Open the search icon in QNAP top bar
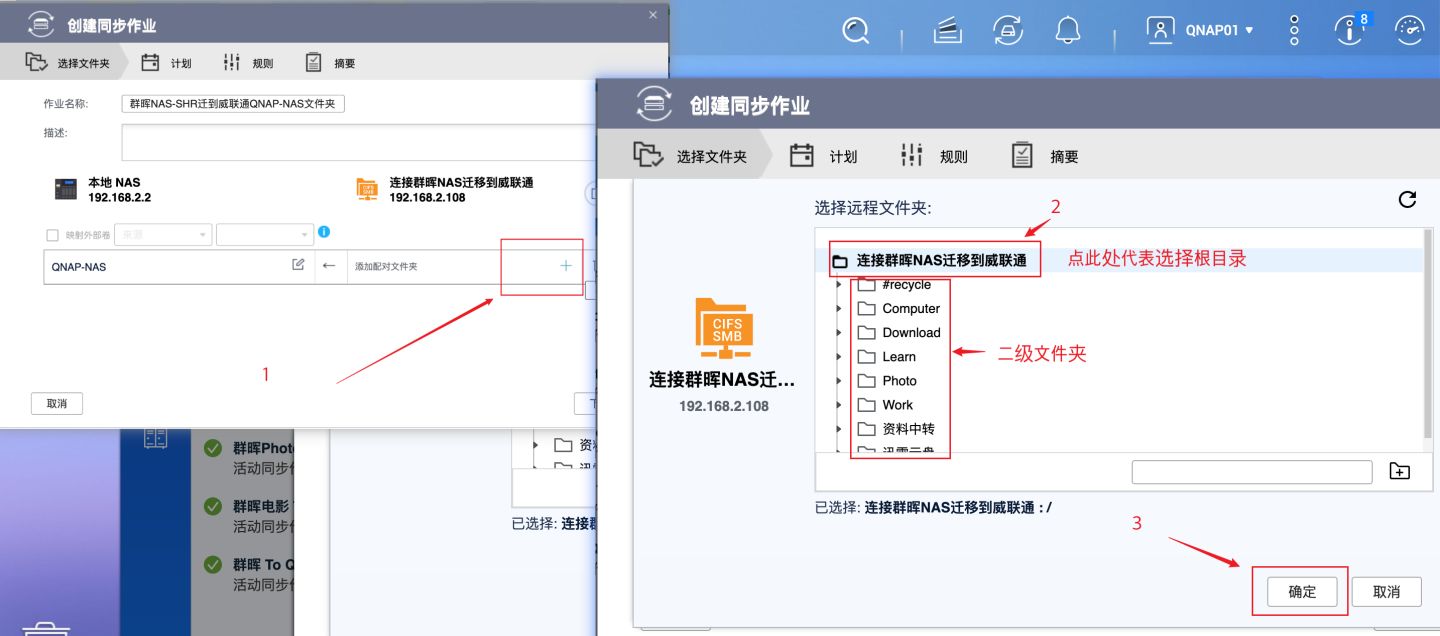Screen dimensions: 1440x636 [x=855, y=30]
